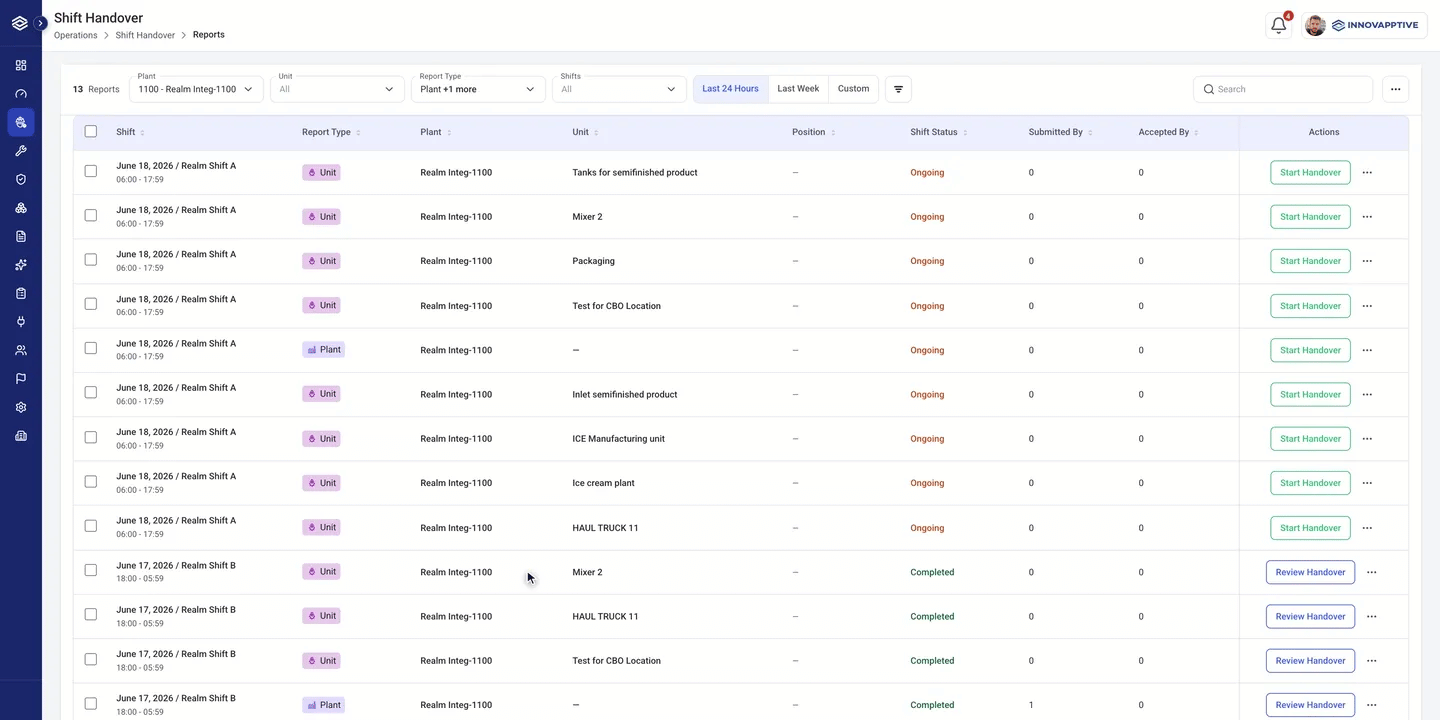Open the Plant dropdown

pyautogui.click(x=196, y=89)
